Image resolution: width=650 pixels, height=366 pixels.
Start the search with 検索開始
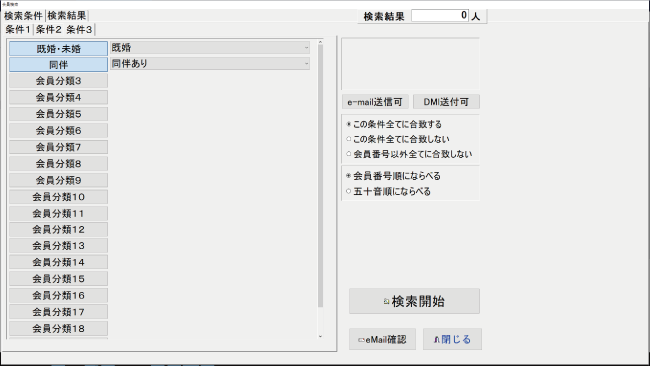click(x=415, y=301)
